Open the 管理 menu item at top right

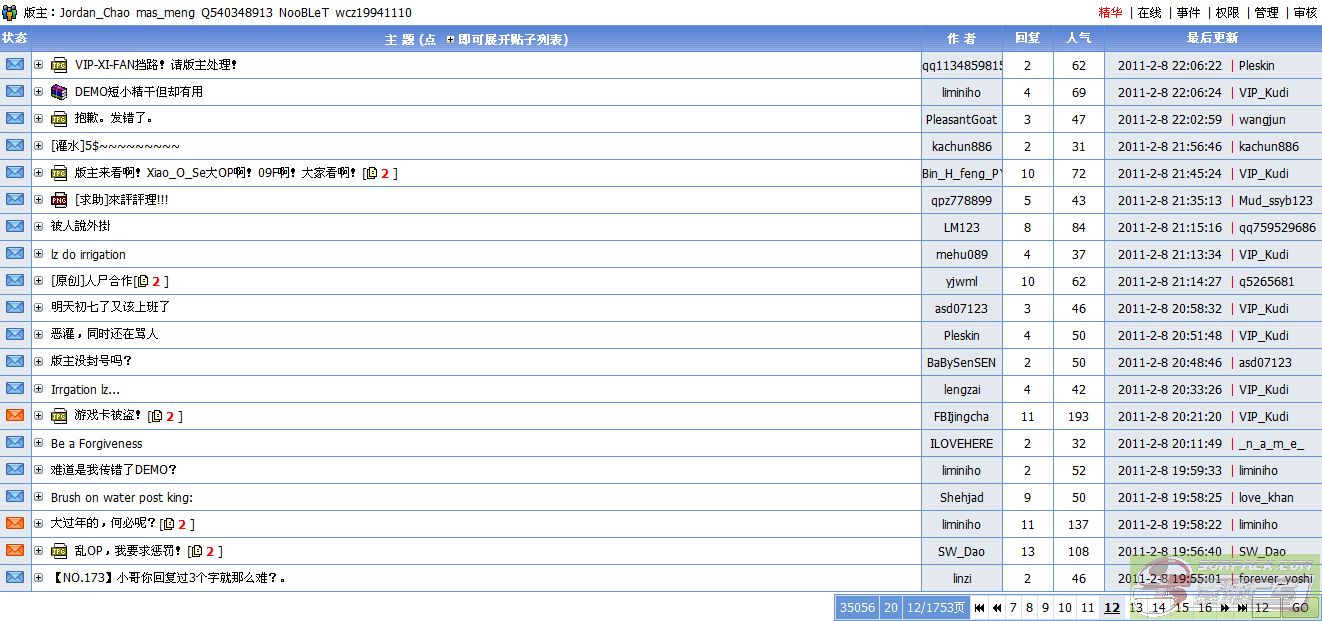(x=1266, y=13)
